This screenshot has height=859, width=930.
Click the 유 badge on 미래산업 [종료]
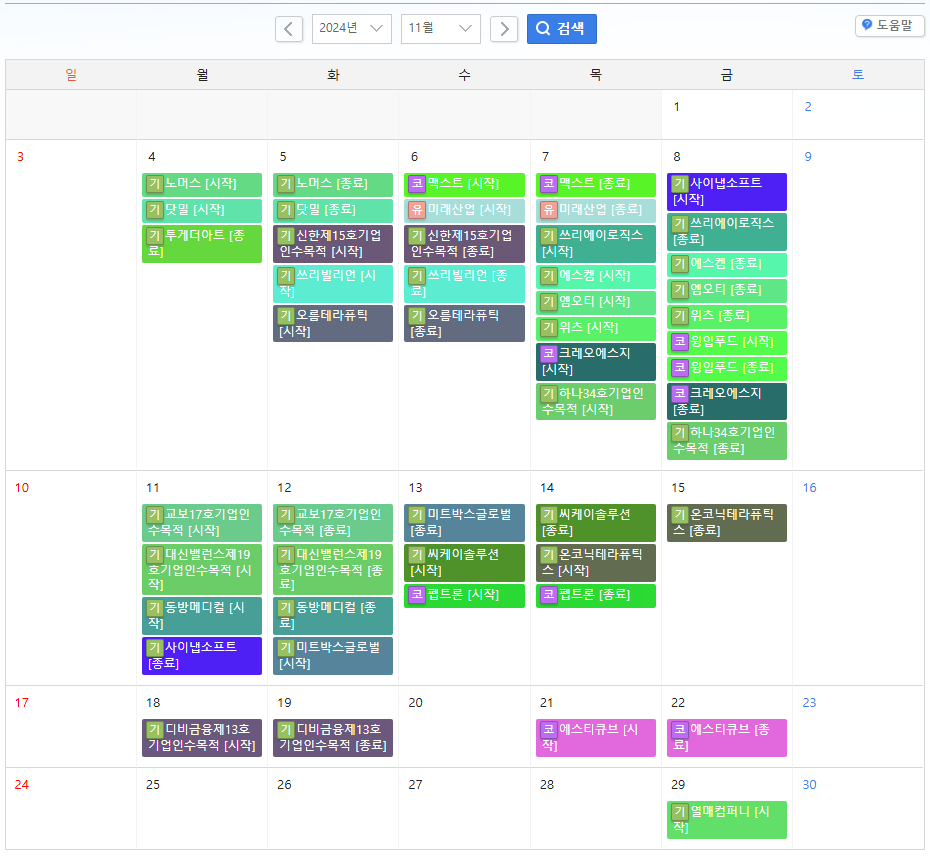[549, 209]
